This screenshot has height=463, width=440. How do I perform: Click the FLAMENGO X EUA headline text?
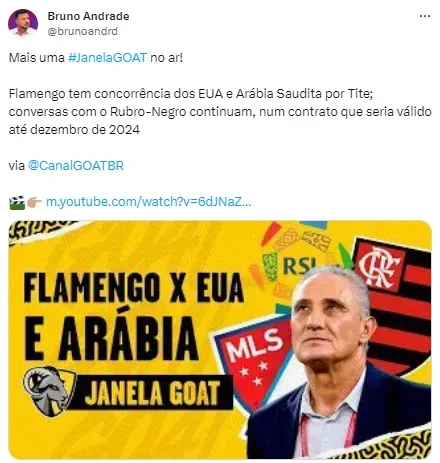click(x=133, y=288)
